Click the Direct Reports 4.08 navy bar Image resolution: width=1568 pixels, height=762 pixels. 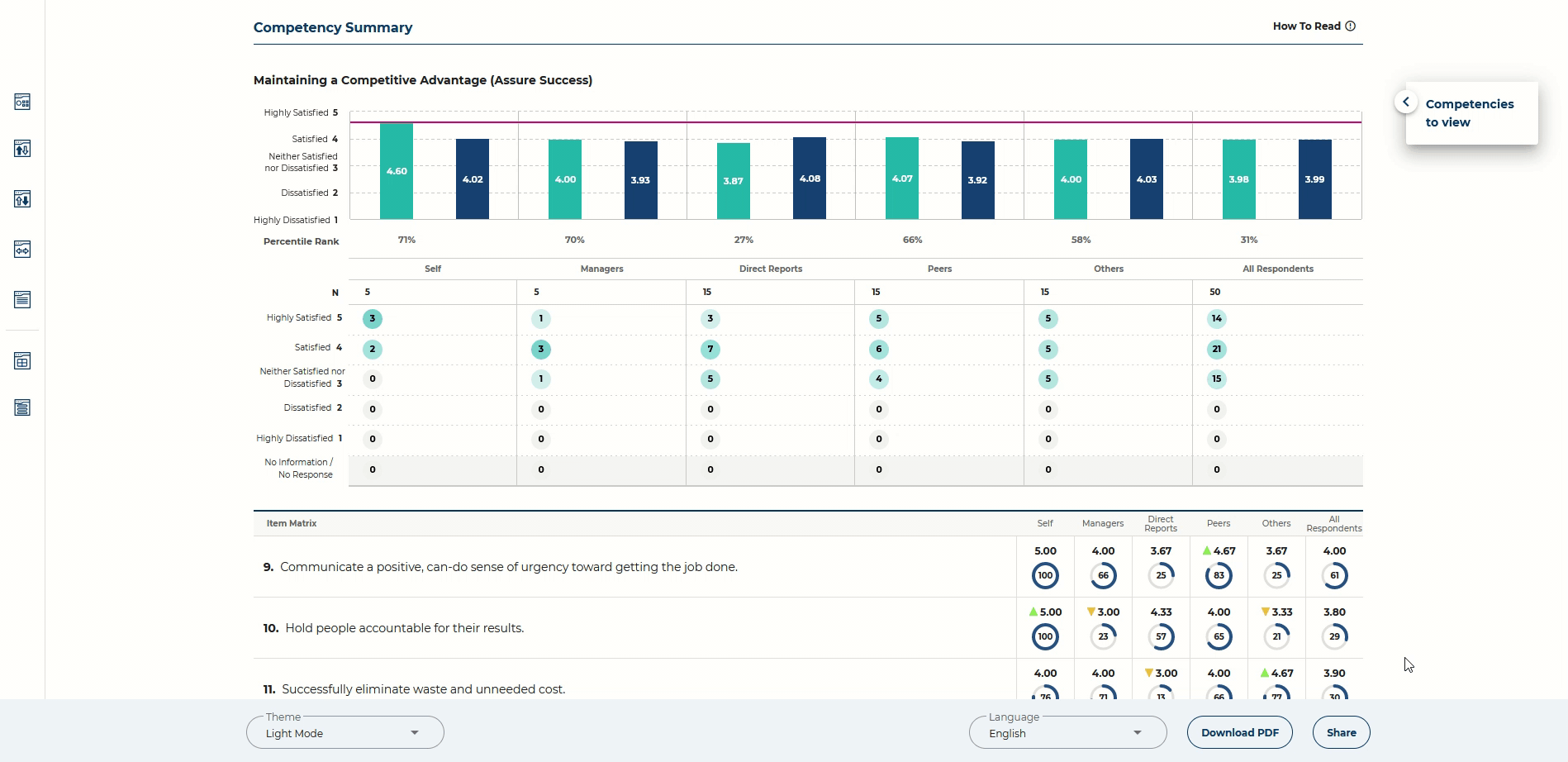pyautogui.click(x=810, y=178)
